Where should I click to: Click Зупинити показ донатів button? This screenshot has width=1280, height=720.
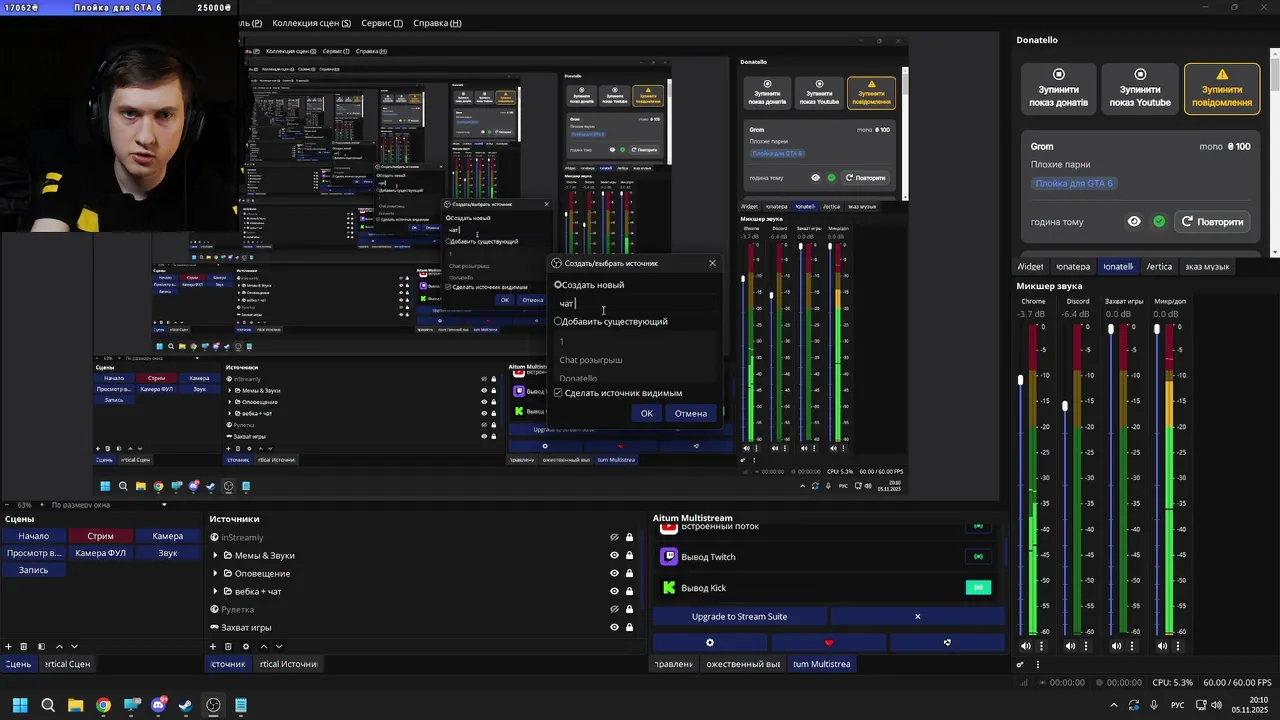pos(1058,89)
